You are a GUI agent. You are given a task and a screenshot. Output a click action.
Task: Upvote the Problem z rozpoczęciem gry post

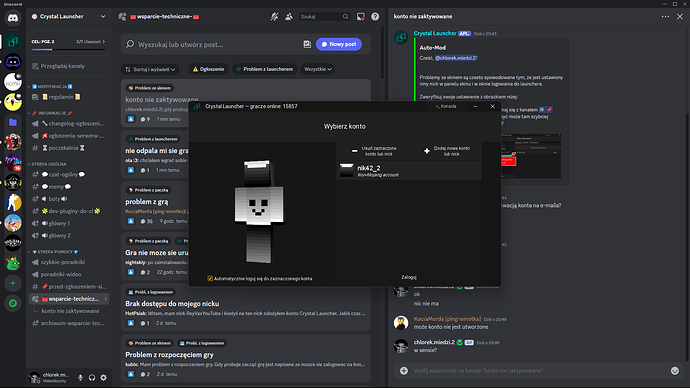[x=131, y=374]
